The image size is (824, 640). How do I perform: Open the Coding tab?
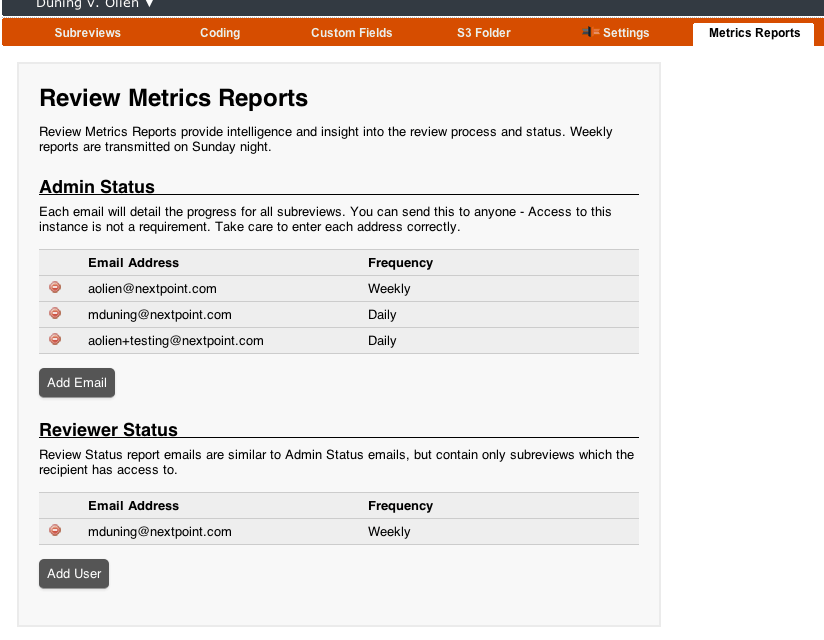pos(219,32)
